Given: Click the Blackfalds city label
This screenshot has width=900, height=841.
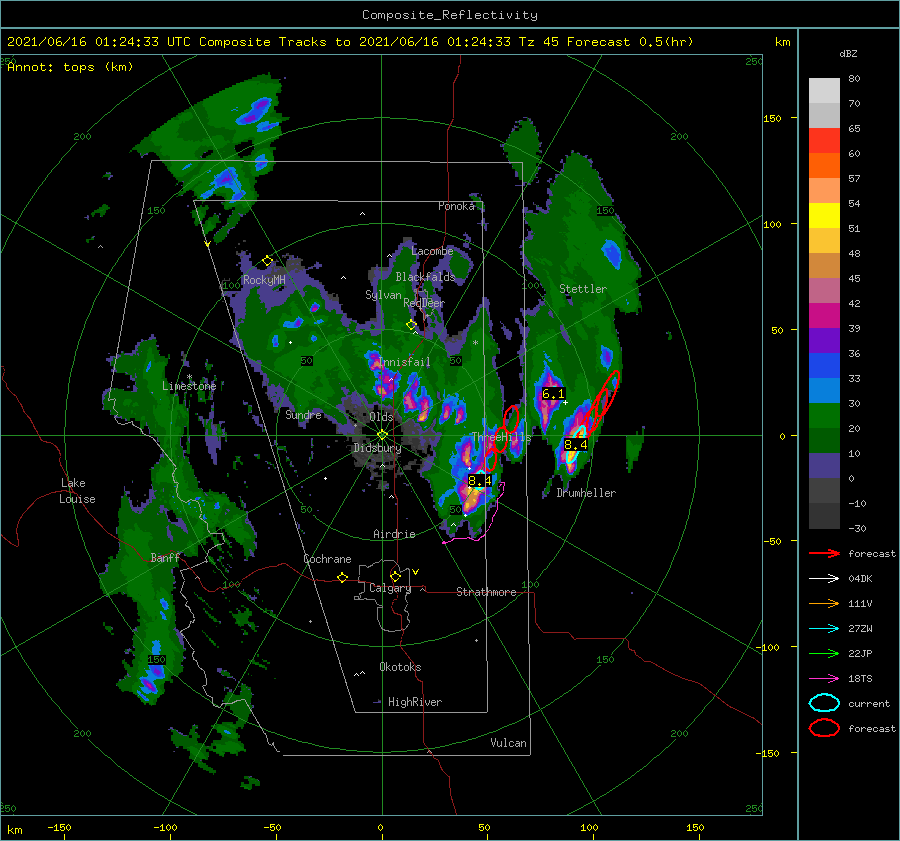Looking at the screenshot, I should [x=425, y=277].
